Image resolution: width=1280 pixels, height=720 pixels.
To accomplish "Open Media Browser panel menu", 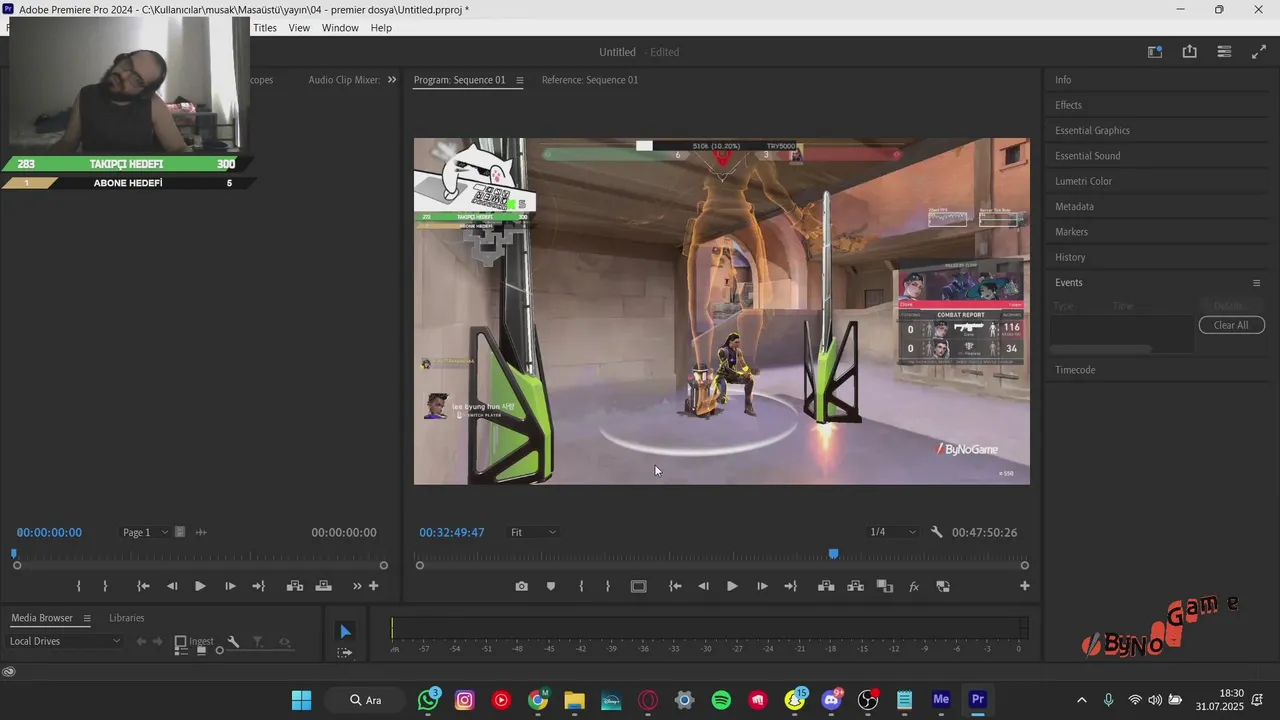I will click(x=87, y=618).
